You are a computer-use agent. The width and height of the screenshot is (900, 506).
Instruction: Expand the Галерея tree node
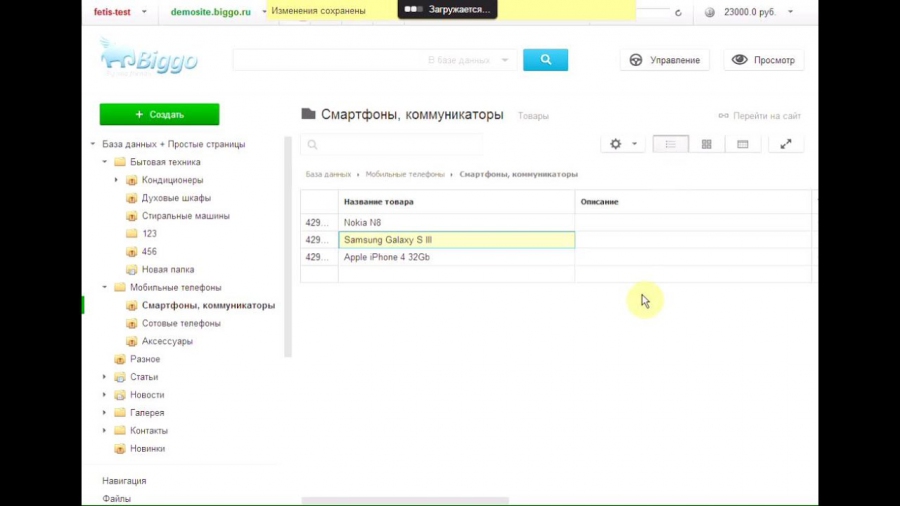tap(104, 412)
